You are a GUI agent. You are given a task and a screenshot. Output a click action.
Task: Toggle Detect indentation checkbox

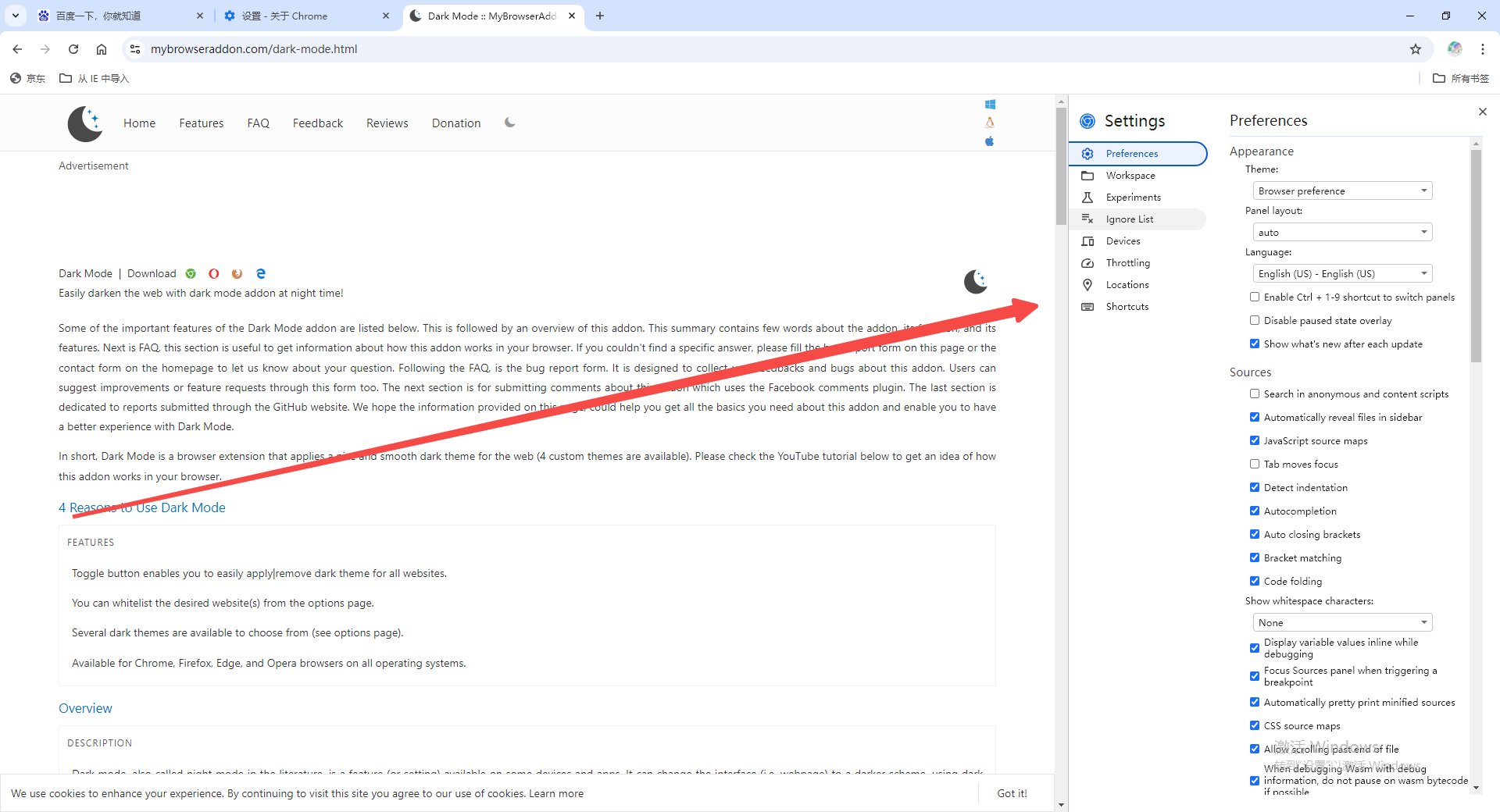(x=1255, y=487)
